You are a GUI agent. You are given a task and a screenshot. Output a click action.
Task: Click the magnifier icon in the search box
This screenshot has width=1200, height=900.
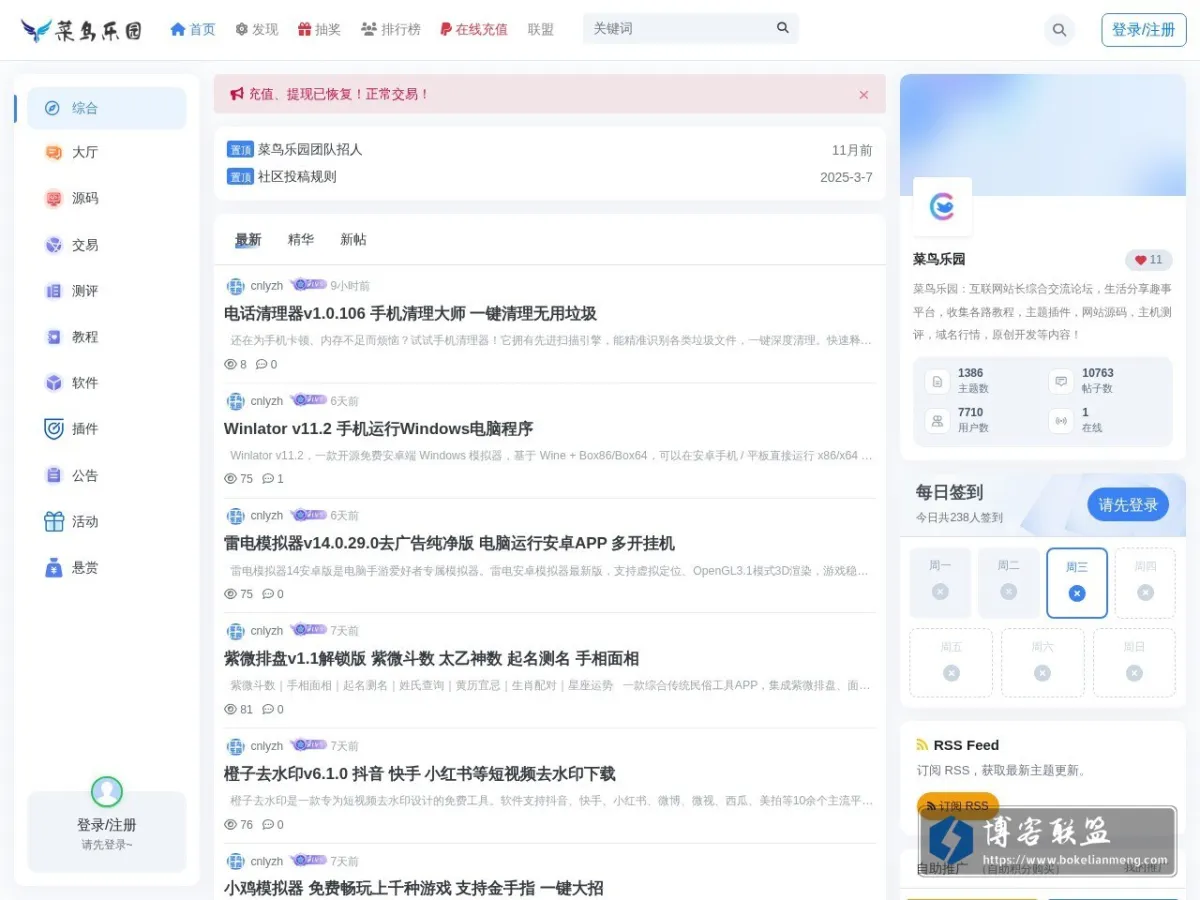(x=783, y=28)
